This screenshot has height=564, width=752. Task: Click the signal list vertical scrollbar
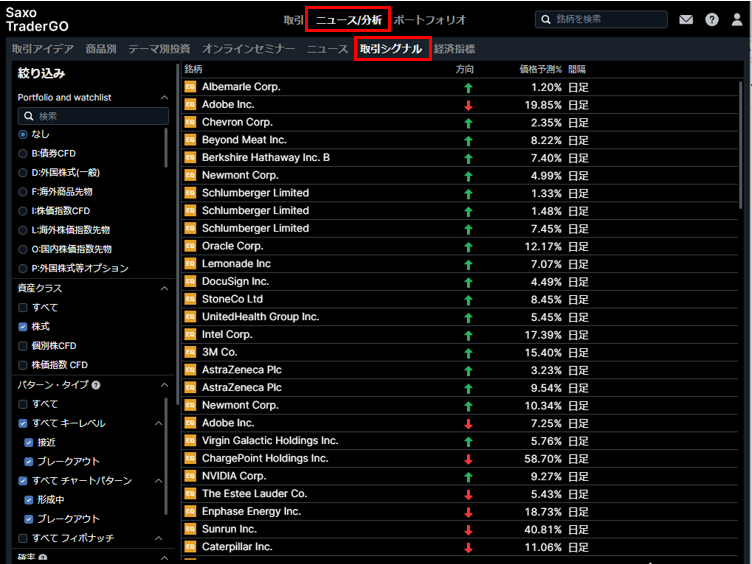(x=740, y=144)
